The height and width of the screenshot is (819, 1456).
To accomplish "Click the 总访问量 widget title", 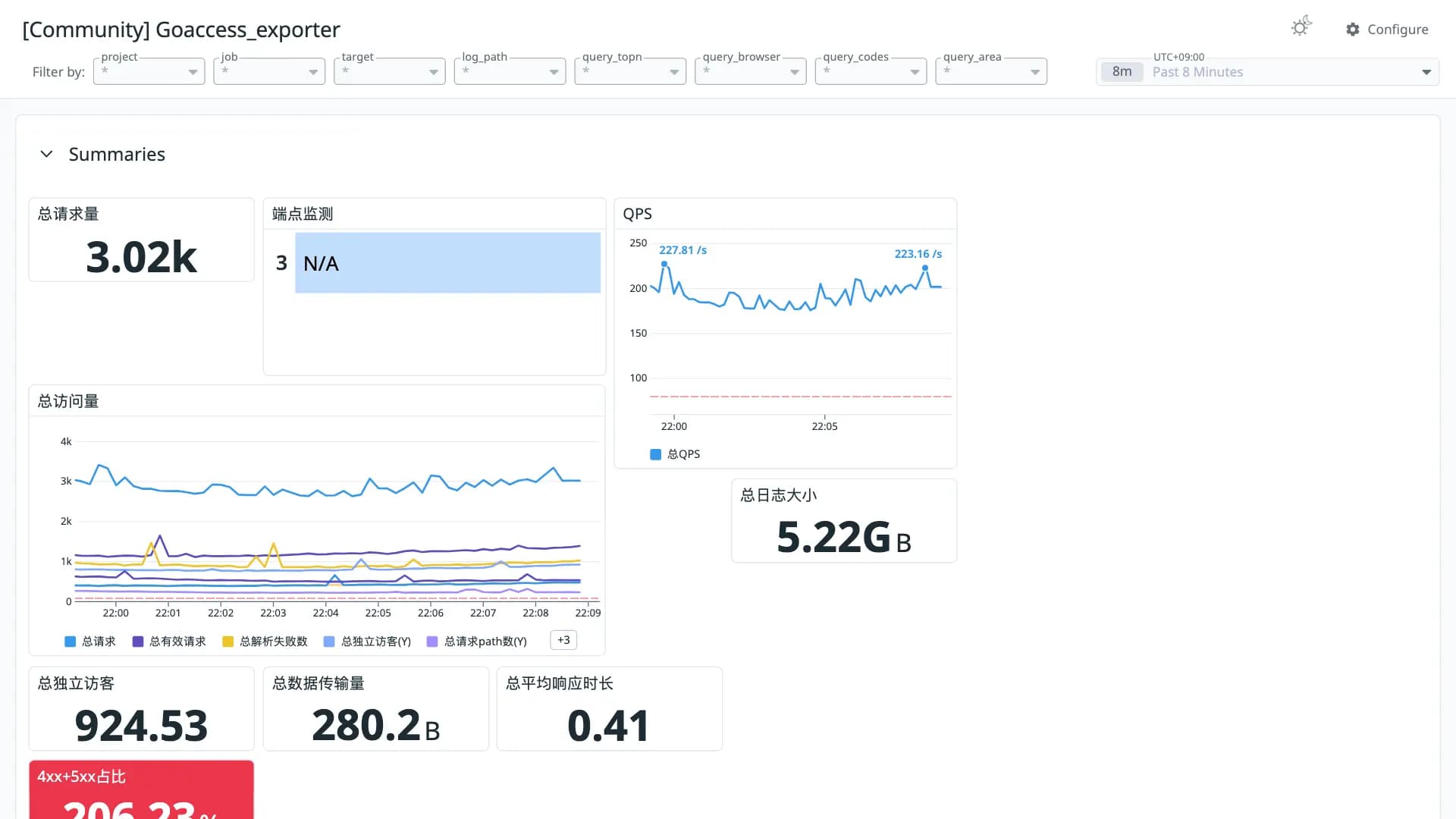I will tap(68, 401).
